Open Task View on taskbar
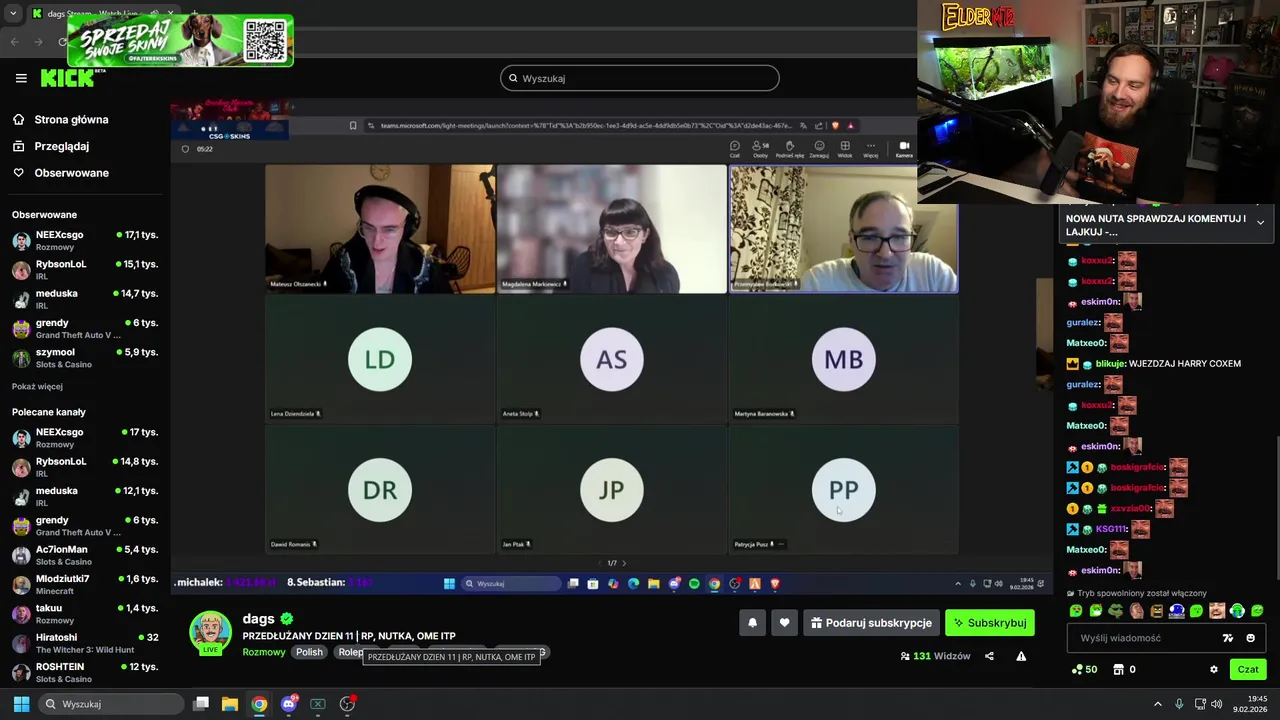This screenshot has height=720, width=1280. 201,704
